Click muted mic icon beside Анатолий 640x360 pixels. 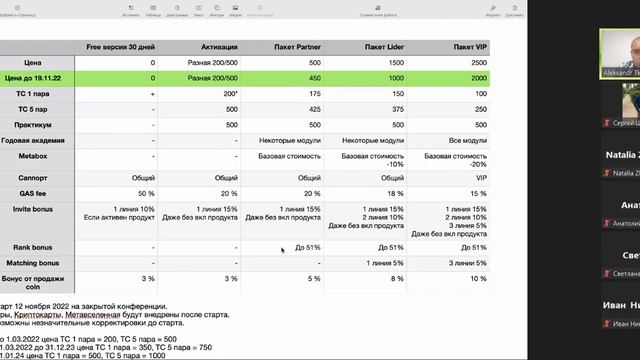tap(607, 223)
